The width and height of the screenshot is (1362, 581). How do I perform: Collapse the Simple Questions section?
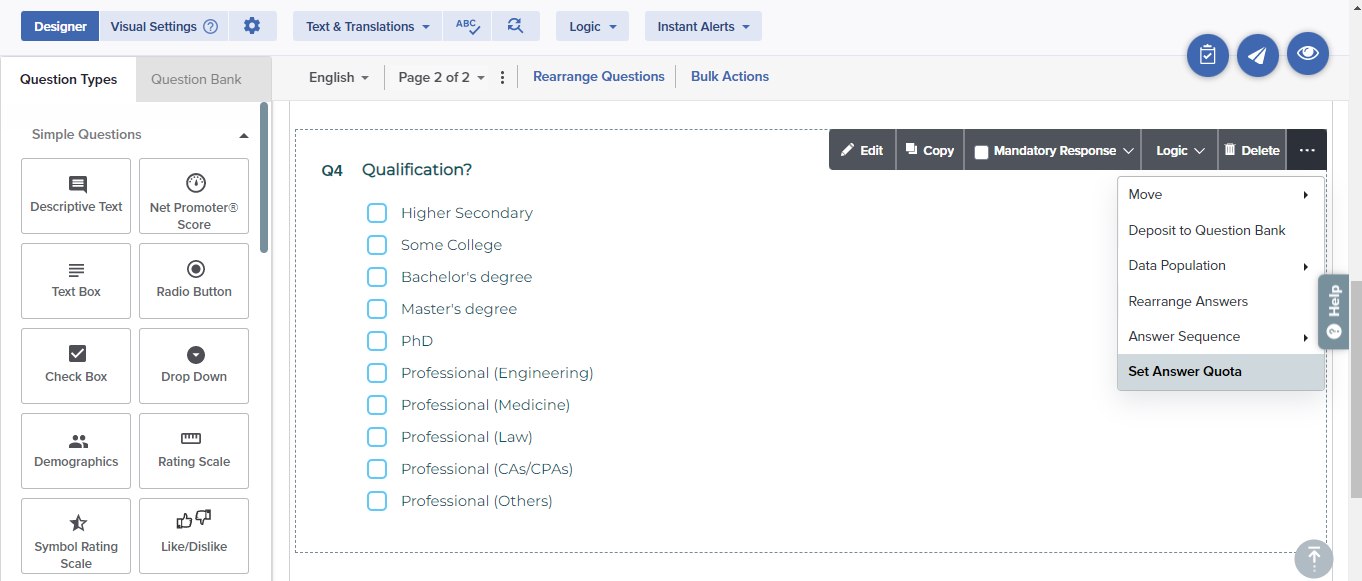click(x=243, y=135)
